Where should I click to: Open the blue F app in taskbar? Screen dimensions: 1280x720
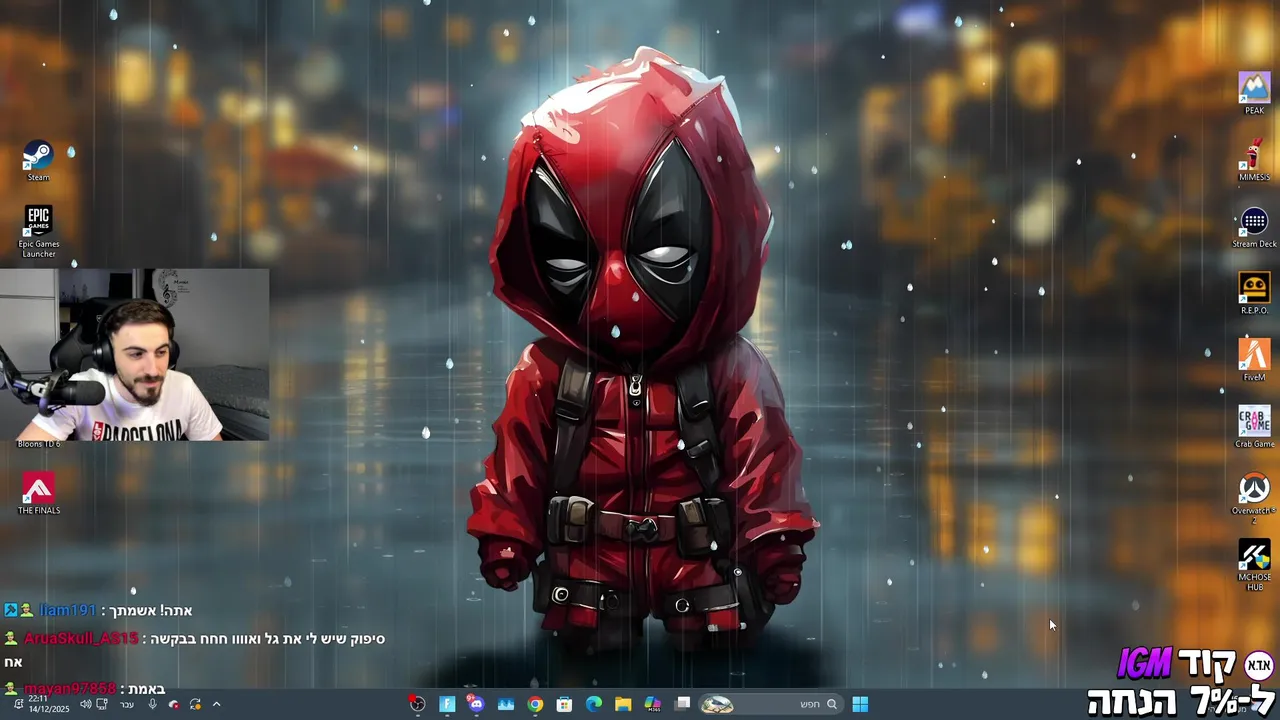(447, 704)
